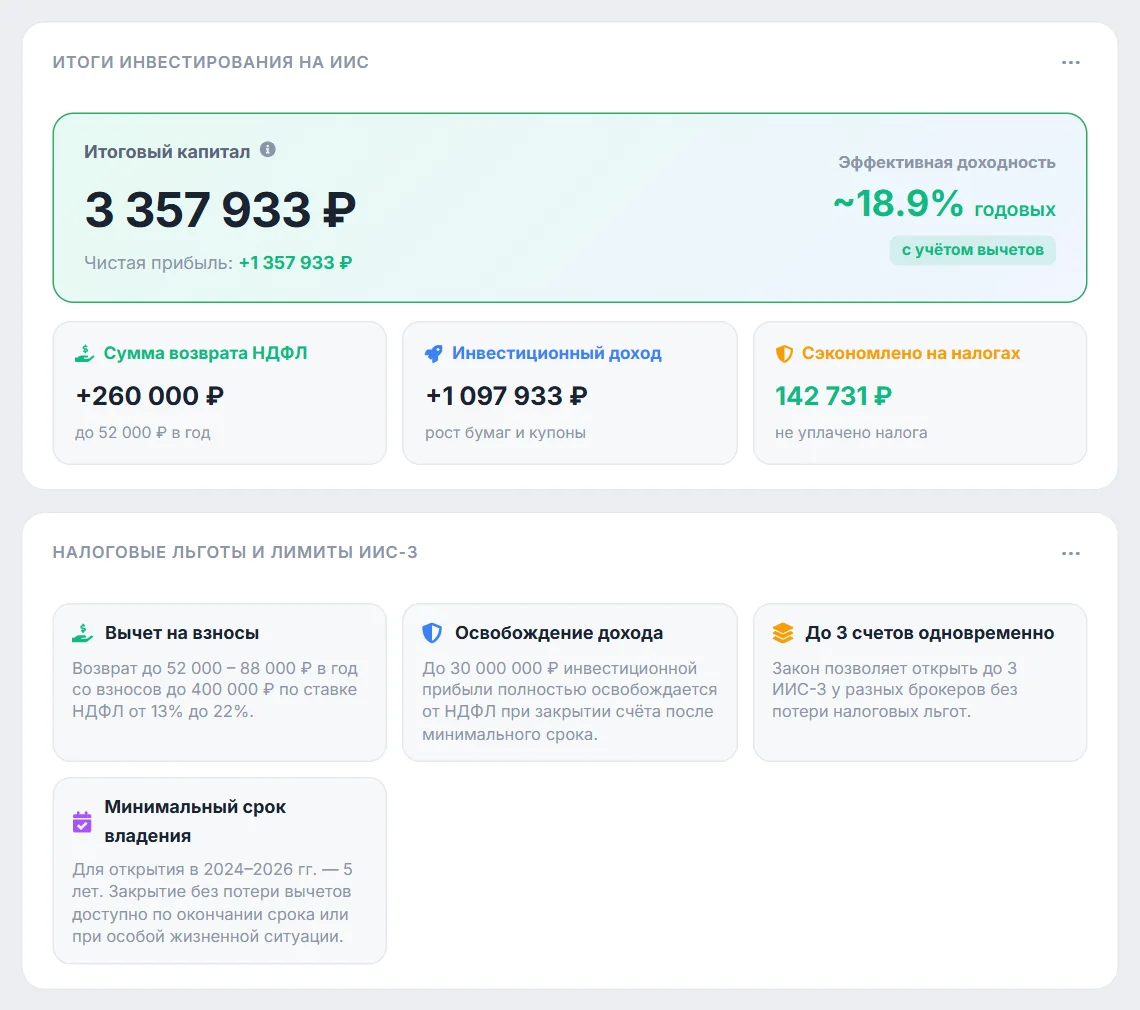Viewport: 1140px width, 1010px height.
Task: Click the info icon next to Итоговый капитал
Action: tap(268, 150)
